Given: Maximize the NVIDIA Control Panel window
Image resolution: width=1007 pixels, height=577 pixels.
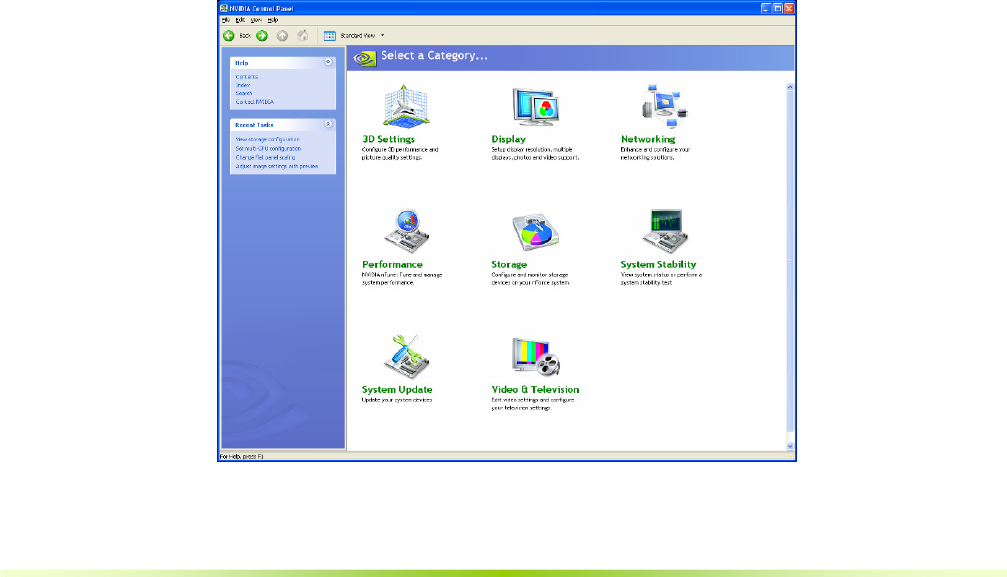Looking at the screenshot, I should click(778, 8).
